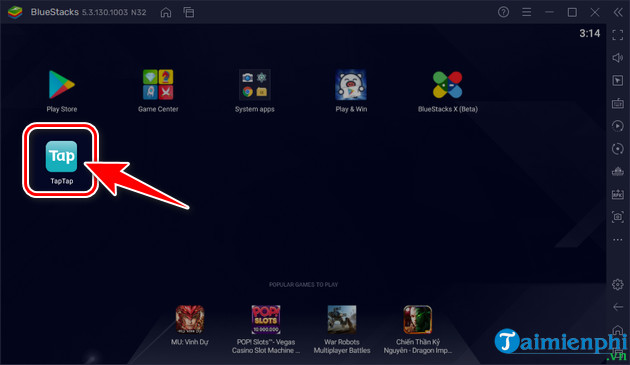Open the Game Center app
The width and height of the screenshot is (630, 365).
(x=158, y=84)
